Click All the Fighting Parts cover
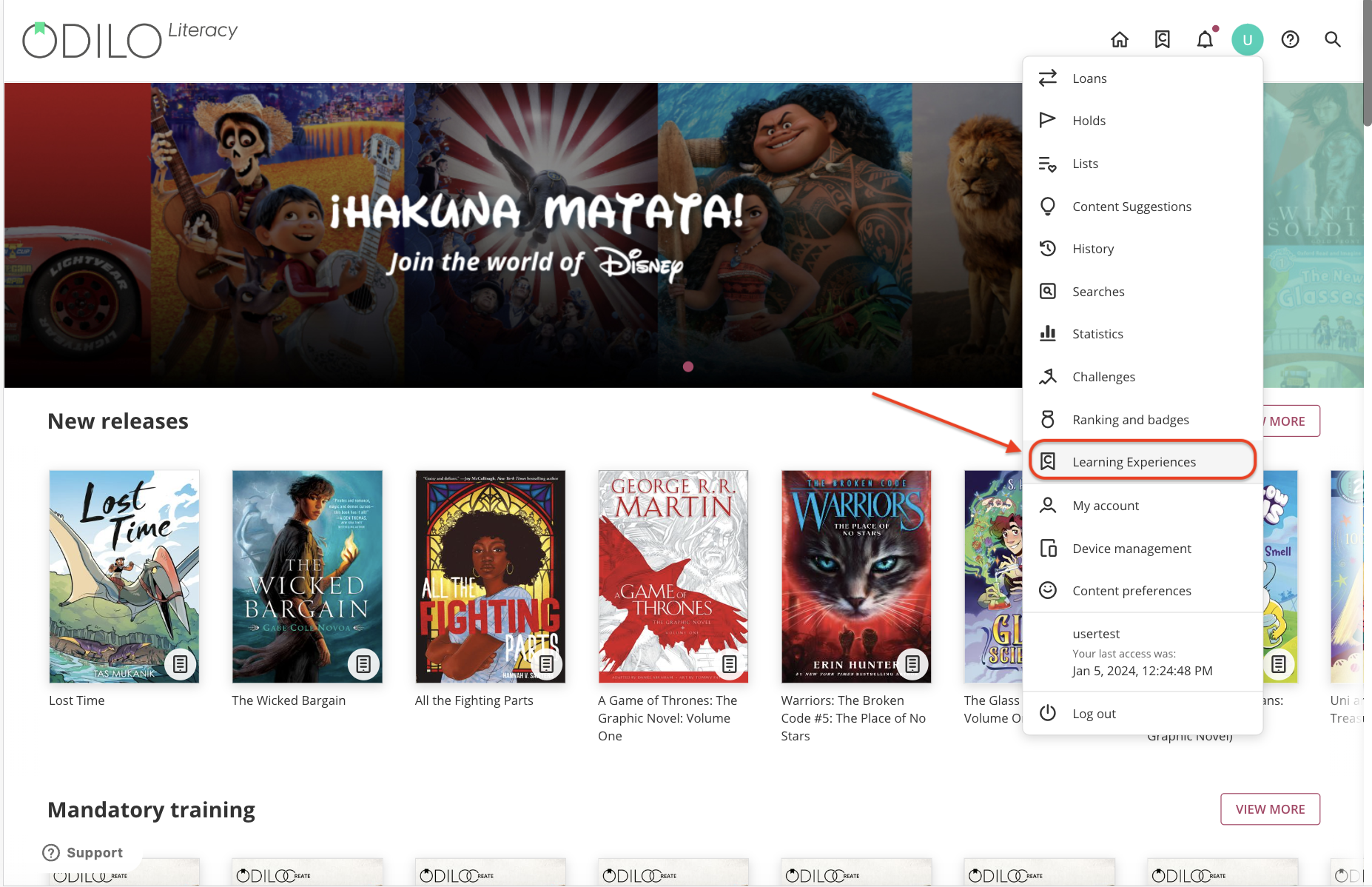 [491, 577]
